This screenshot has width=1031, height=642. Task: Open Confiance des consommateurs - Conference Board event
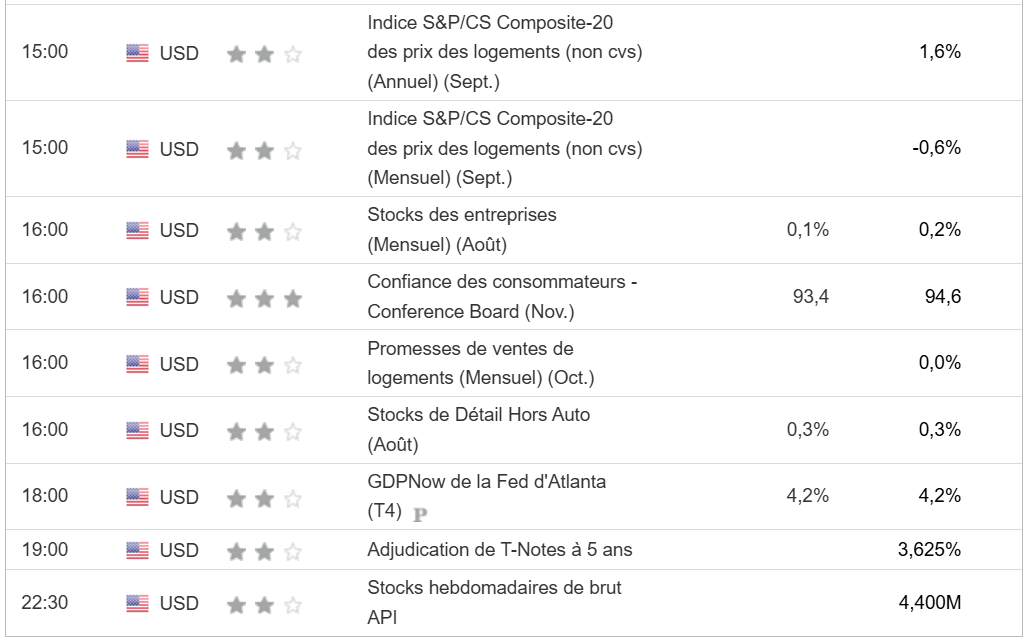[502, 297]
